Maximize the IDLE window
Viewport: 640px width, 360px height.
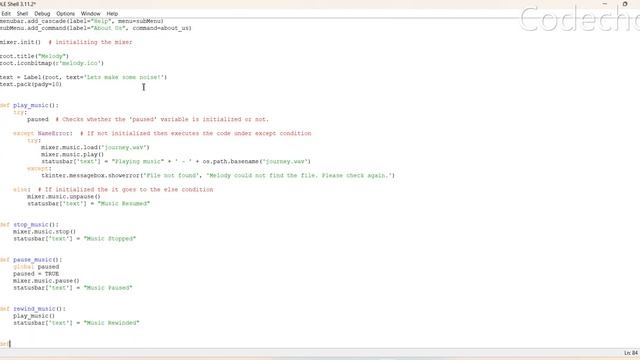pyautogui.click(x=625, y=4)
